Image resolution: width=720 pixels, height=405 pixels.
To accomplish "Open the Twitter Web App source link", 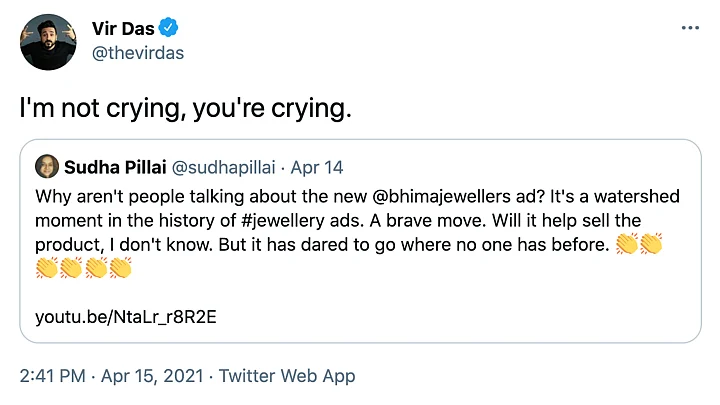I will [286, 376].
